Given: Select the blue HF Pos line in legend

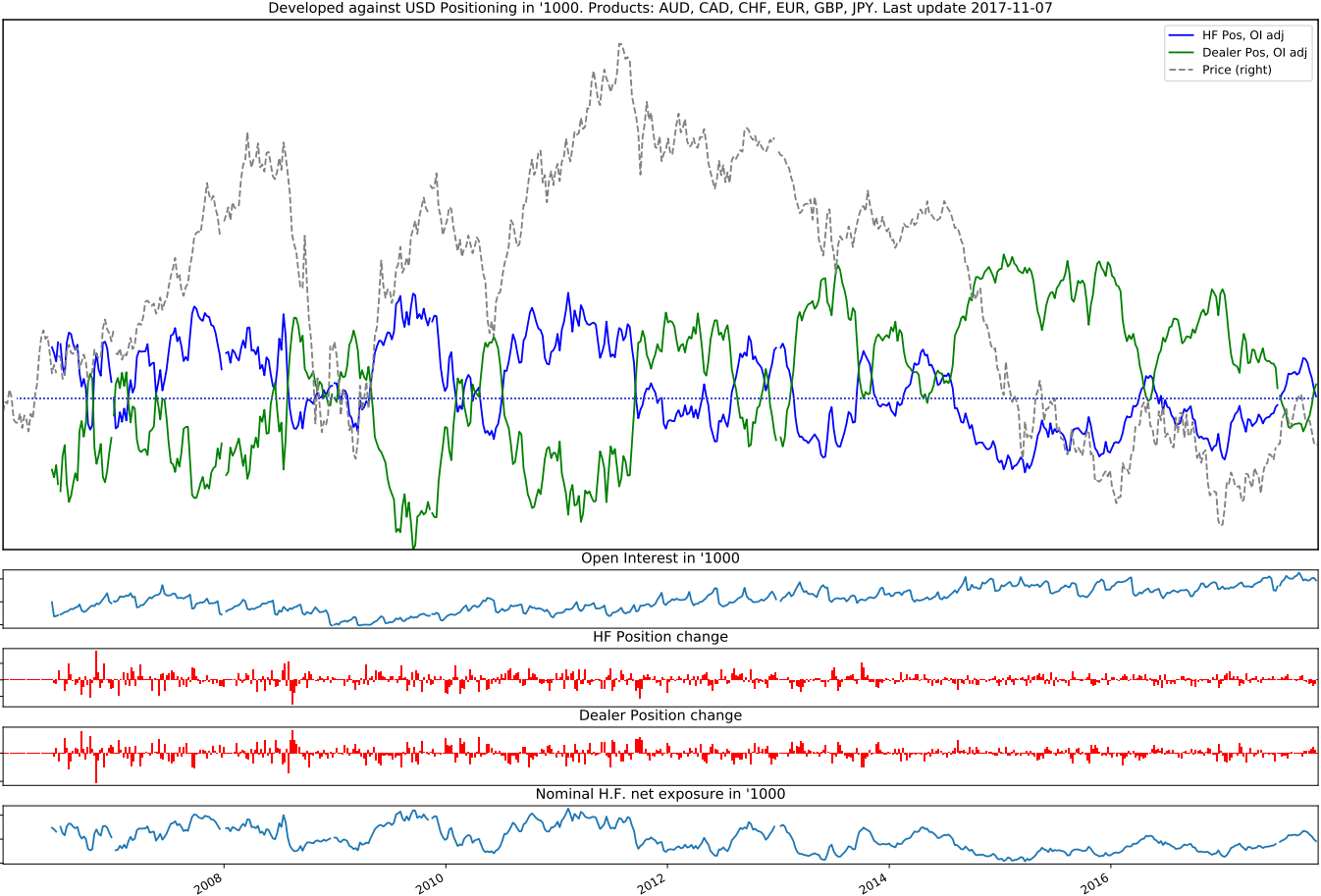Looking at the screenshot, I should (x=1184, y=36).
